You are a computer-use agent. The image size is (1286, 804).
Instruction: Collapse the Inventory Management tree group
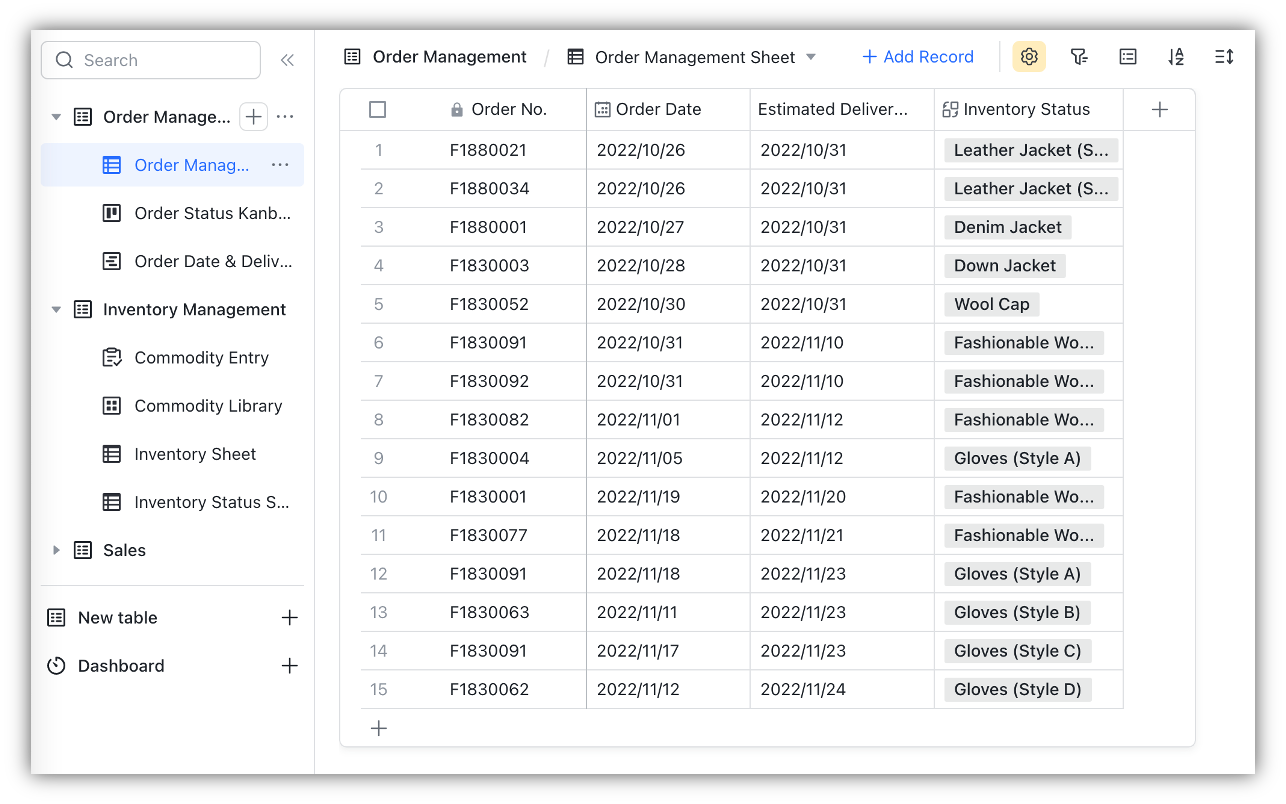tap(56, 310)
